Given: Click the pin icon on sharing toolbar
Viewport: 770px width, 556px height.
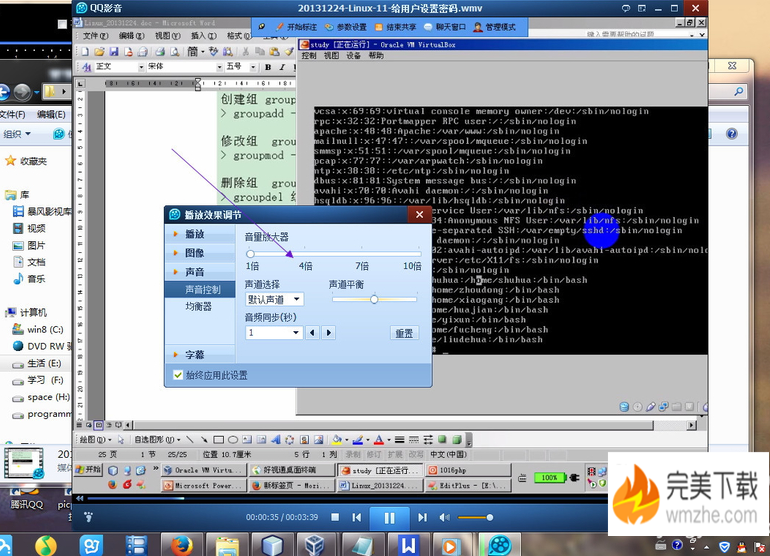Looking at the screenshot, I should coord(262,27).
